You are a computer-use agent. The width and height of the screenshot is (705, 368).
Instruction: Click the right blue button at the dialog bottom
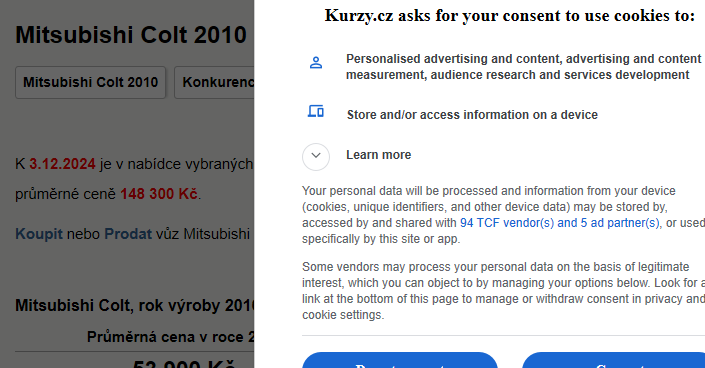tap(613, 360)
